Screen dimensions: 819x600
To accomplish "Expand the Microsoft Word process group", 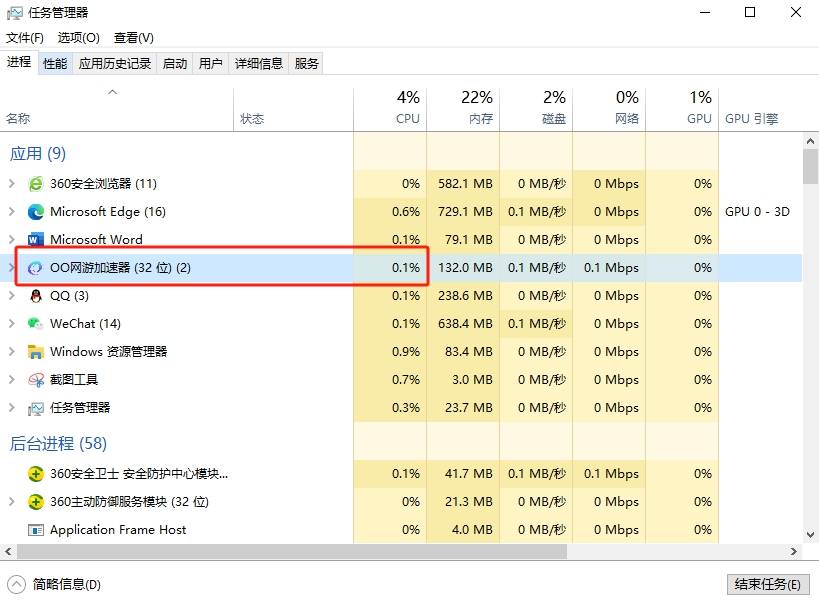I will 11,240.
